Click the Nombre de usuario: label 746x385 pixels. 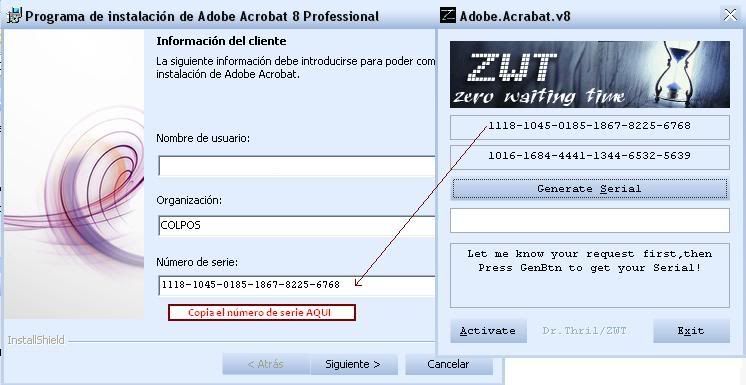203,138
